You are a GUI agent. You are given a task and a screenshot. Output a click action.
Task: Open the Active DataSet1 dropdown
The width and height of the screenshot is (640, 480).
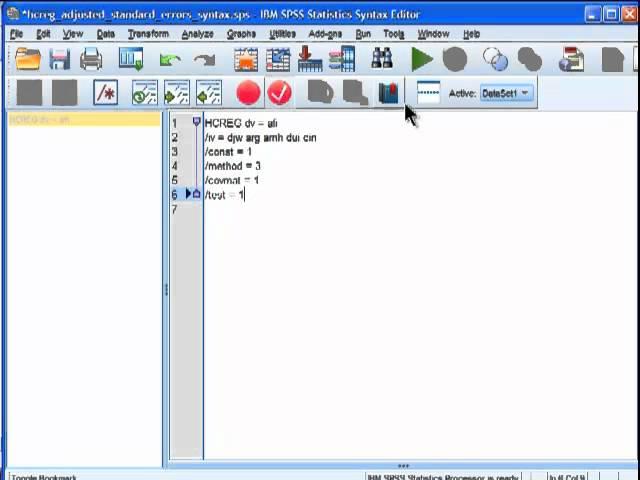[x=506, y=94]
